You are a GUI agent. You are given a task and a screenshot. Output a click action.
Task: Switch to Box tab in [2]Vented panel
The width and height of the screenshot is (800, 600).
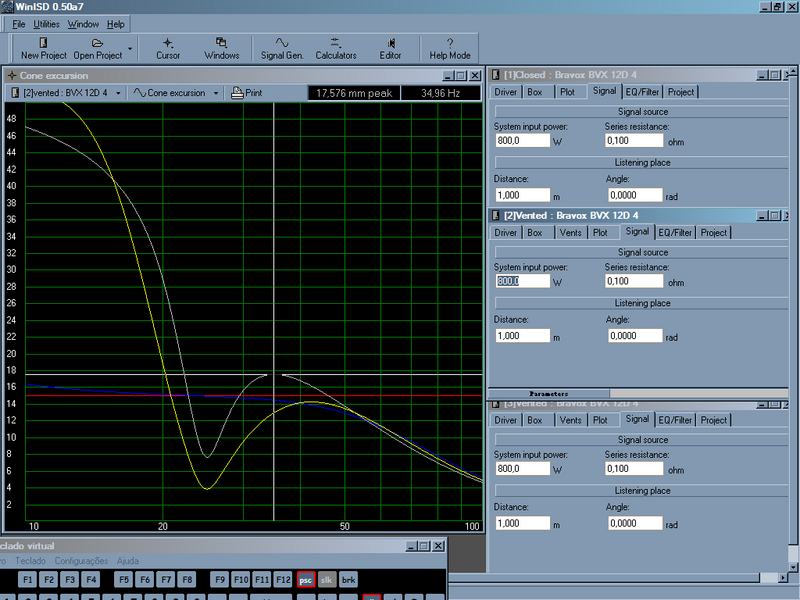point(535,233)
